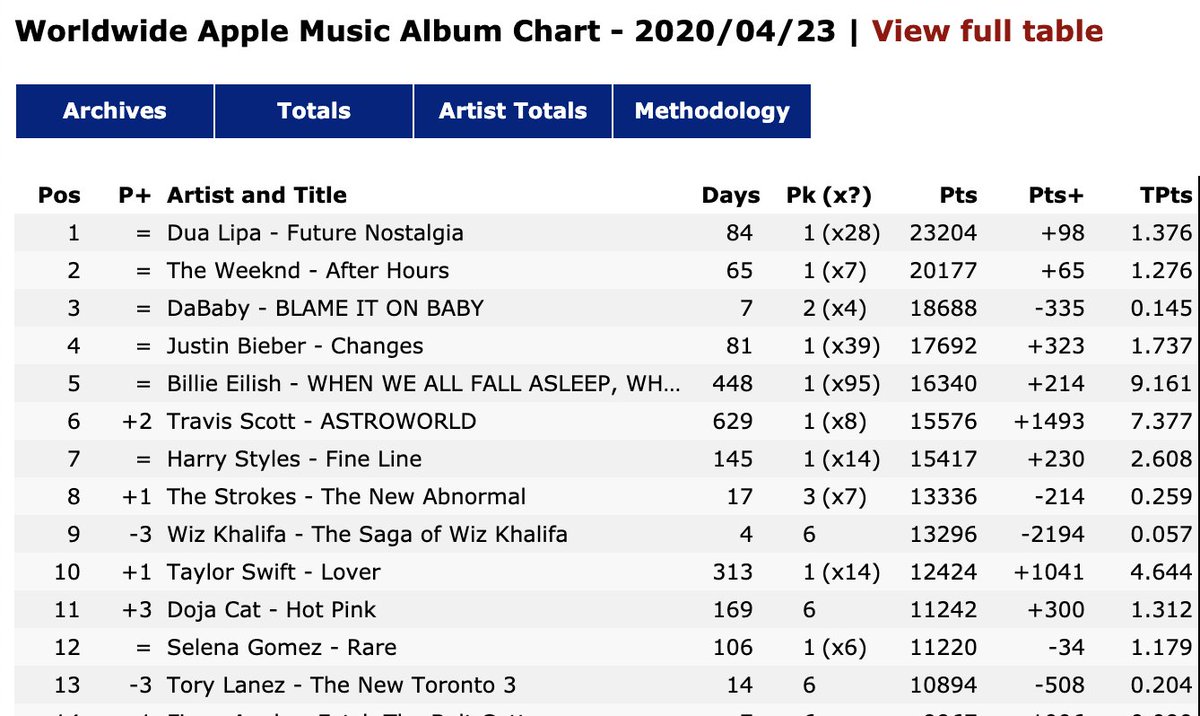This screenshot has height=716, width=1200.
Task: Open the Artist Totals tab
Action: click(x=513, y=111)
